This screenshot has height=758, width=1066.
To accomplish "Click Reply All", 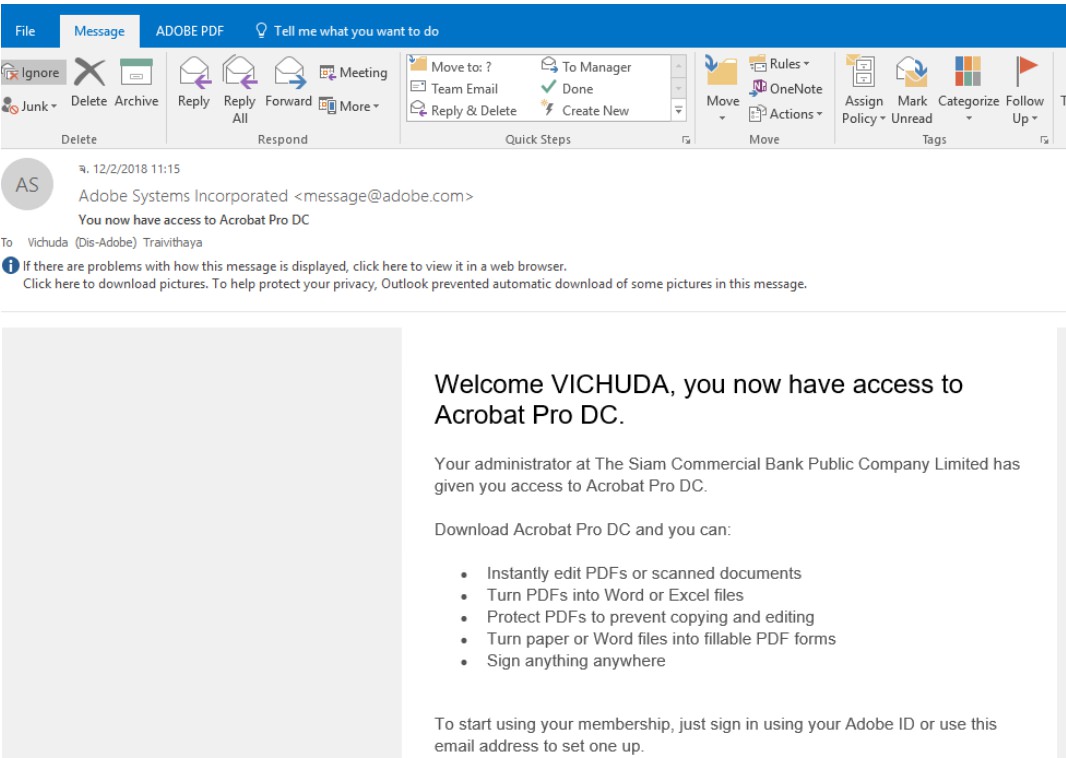I will point(239,90).
